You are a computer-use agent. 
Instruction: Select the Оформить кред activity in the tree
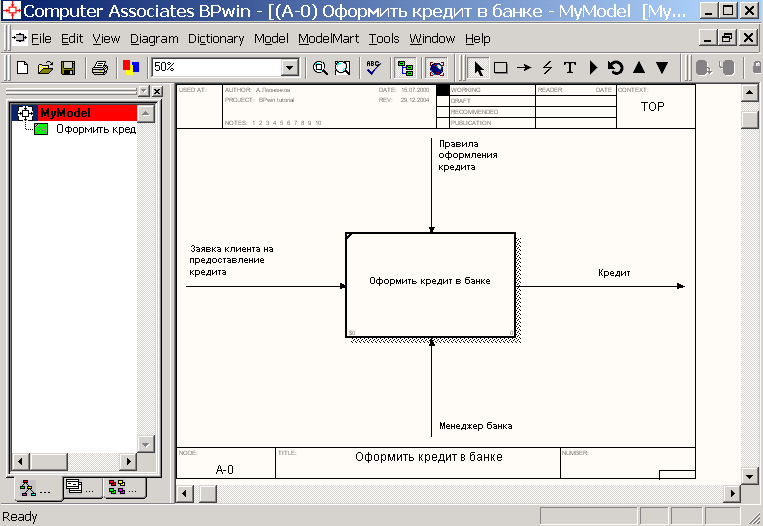(x=96, y=129)
